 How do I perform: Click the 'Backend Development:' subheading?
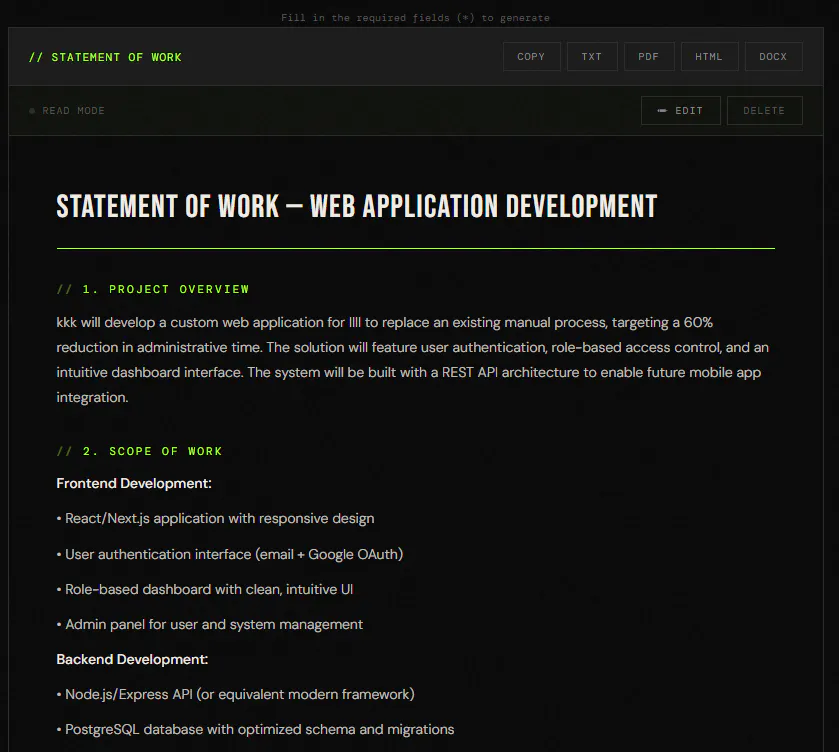pyautogui.click(x=132, y=659)
